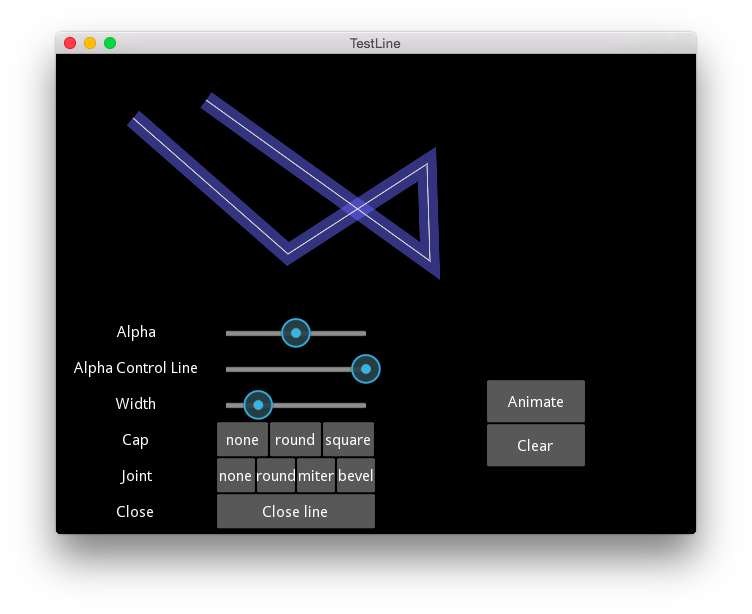Click the left end of Alpha Control Line track

229,369
